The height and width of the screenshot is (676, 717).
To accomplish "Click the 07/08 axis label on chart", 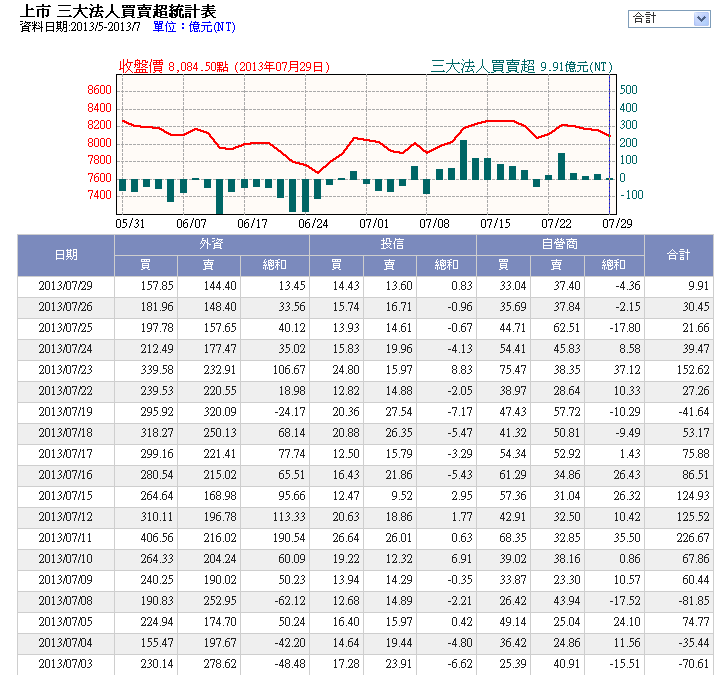I will point(434,224).
